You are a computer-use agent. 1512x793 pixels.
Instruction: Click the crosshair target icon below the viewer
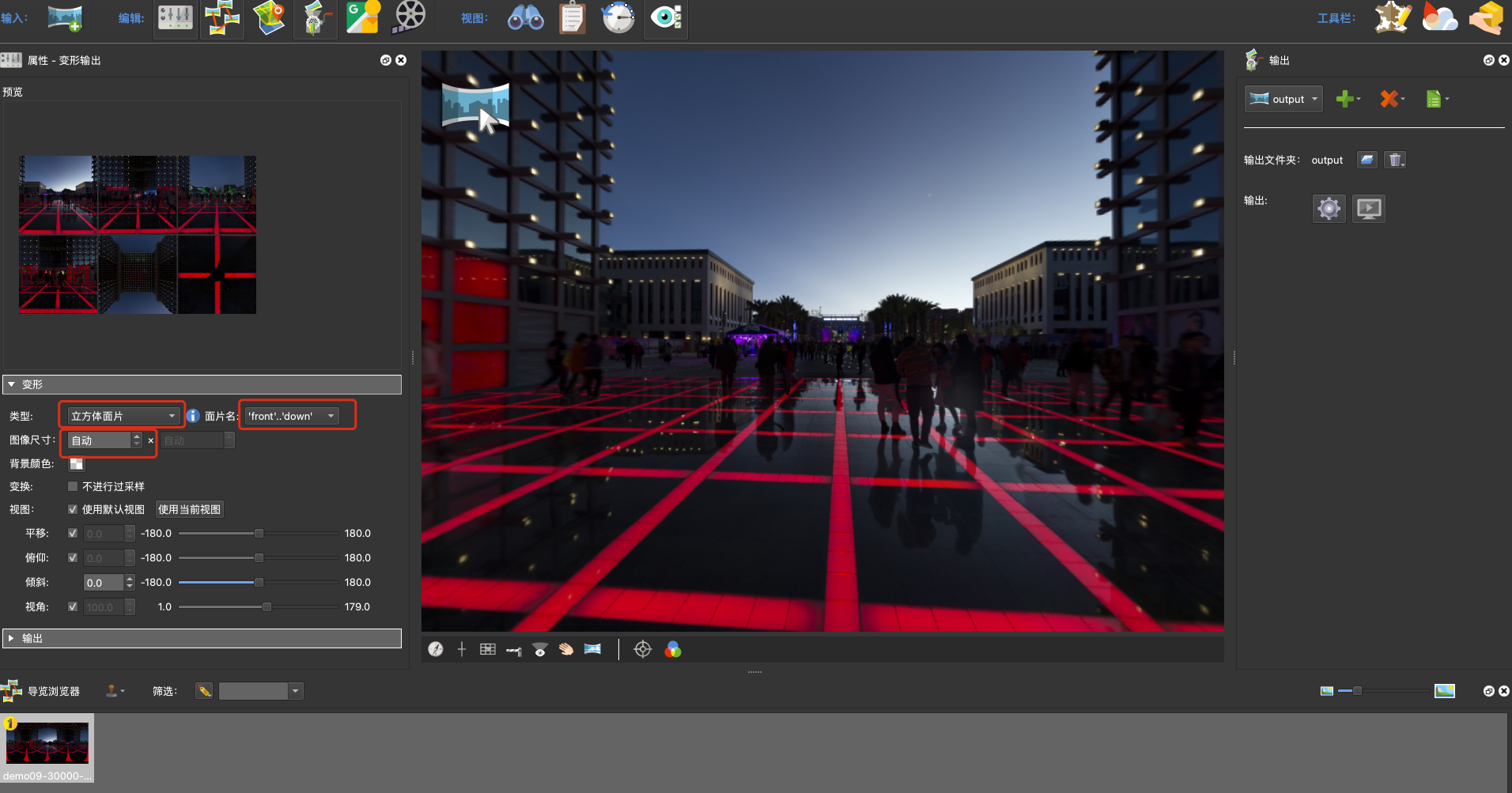(x=643, y=649)
